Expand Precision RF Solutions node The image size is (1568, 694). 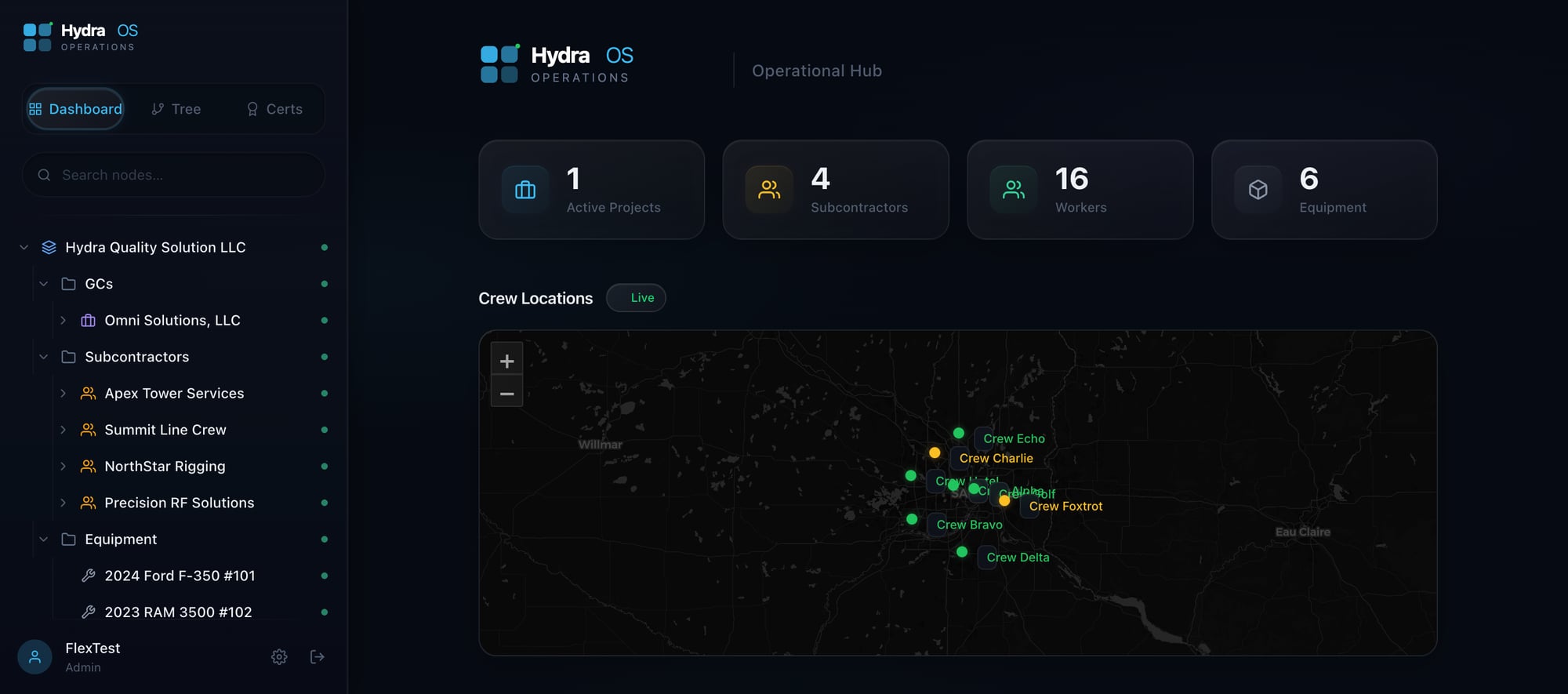64,503
